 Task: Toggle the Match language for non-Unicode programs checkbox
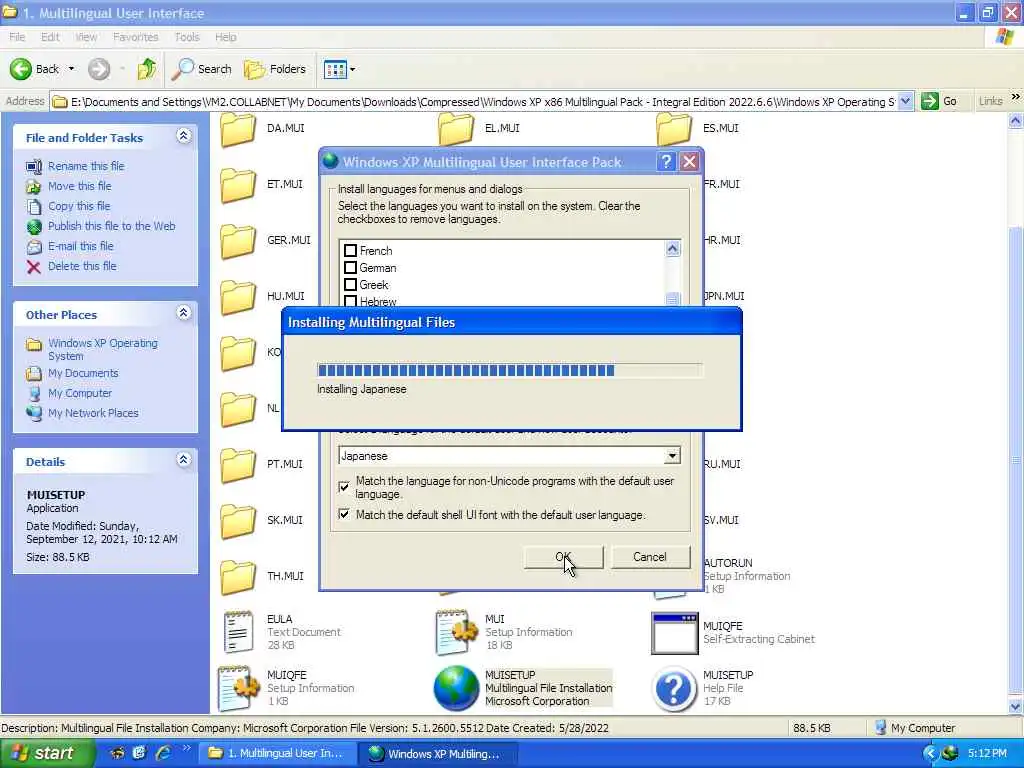[344, 487]
